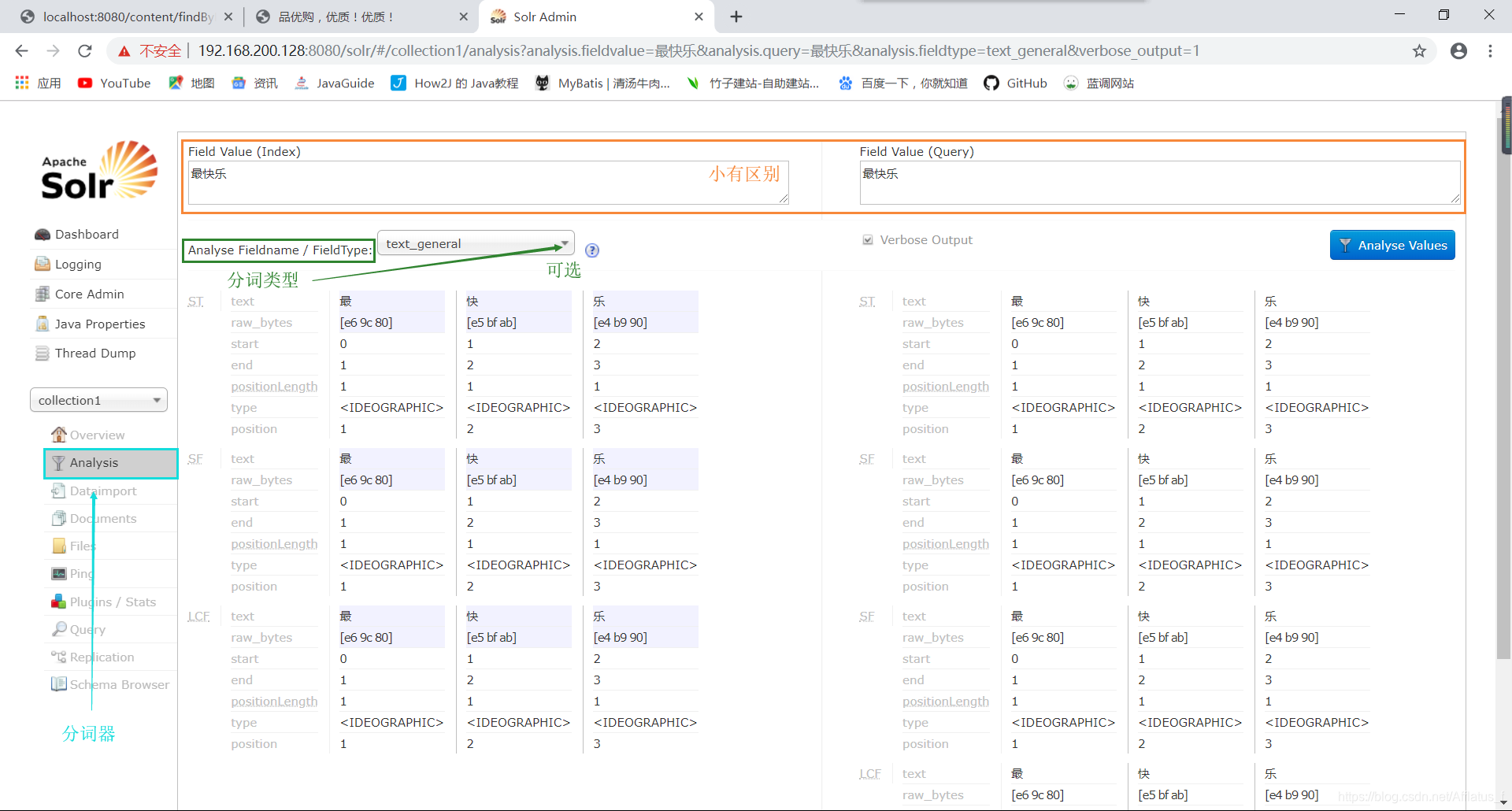The height and width of the screenshot is (811, 1512).
Task: Click the Query magnifier icon
Action: (59, 629)
